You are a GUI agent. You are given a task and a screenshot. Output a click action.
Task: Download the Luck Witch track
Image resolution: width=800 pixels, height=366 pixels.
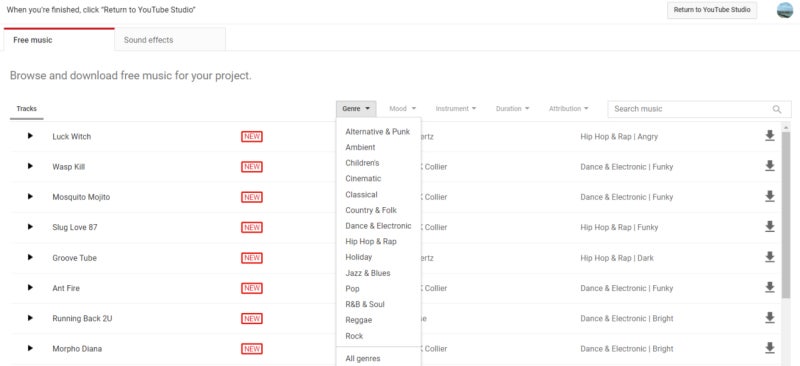770,136
